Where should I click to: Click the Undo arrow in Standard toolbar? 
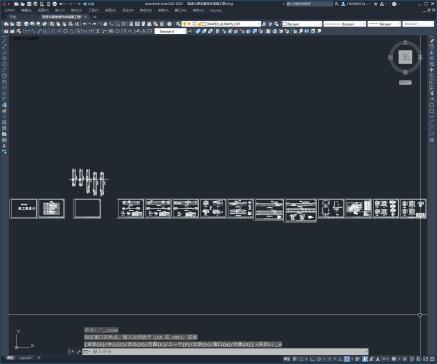click(x=85, y=24)
